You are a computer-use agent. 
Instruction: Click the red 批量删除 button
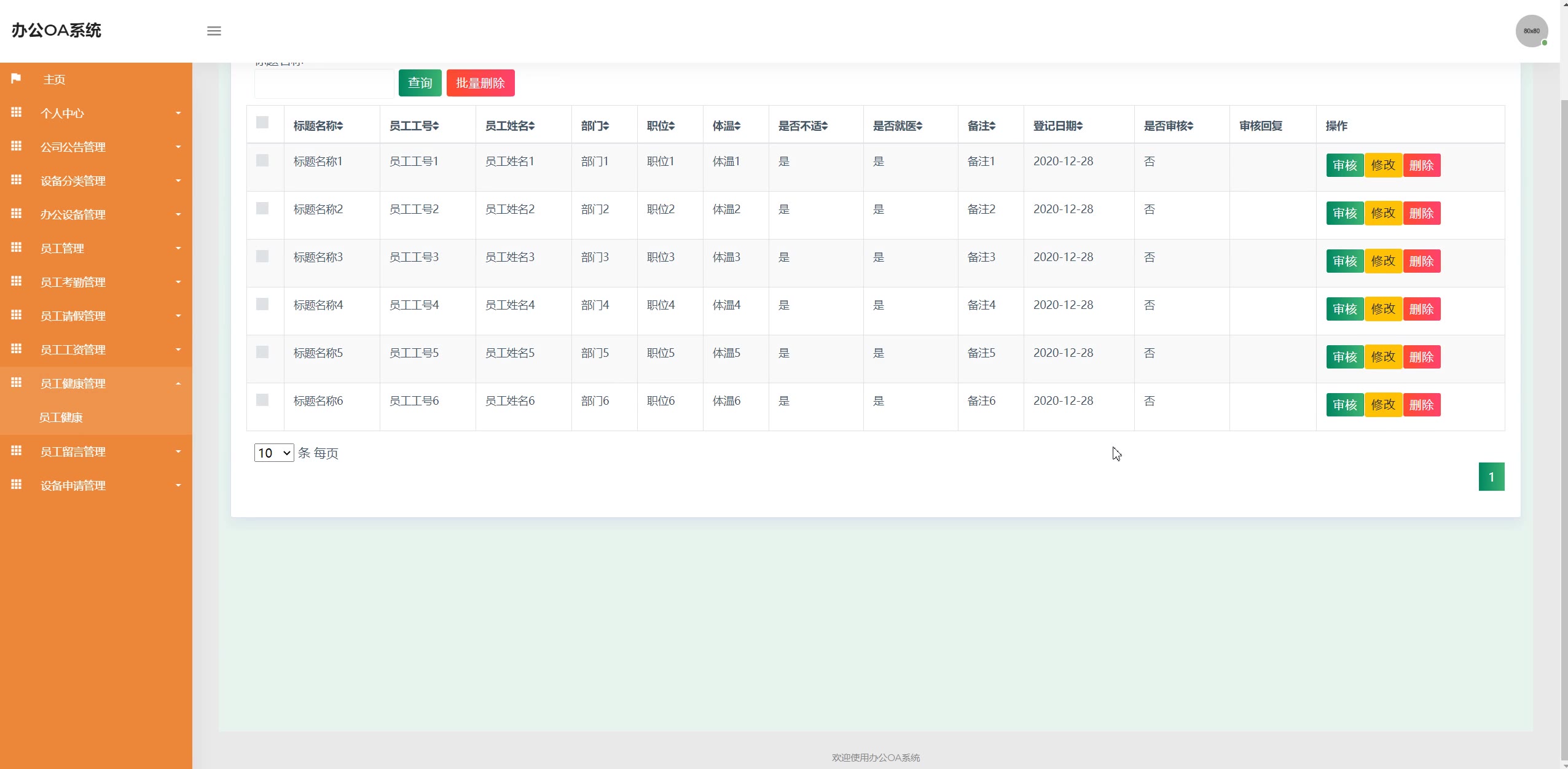(480, 83)
